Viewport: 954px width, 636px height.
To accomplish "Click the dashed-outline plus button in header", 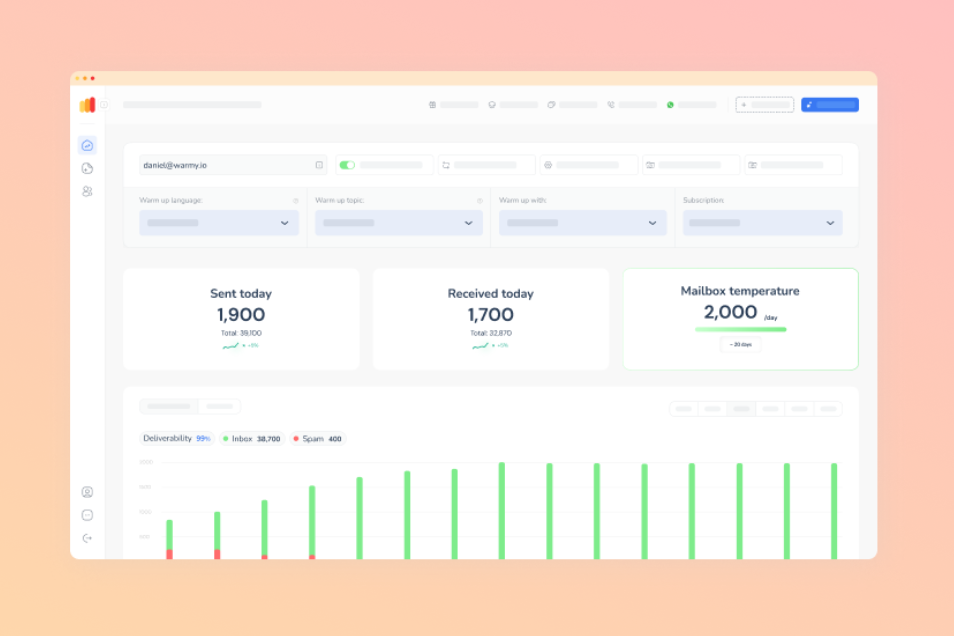I will 765,105.
